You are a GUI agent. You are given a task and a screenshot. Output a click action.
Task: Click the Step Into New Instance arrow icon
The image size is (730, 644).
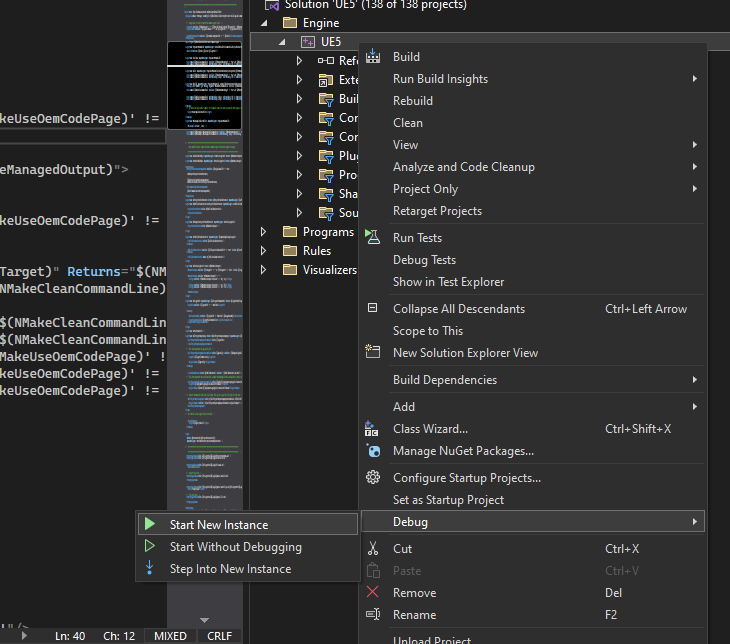point(149,568)
